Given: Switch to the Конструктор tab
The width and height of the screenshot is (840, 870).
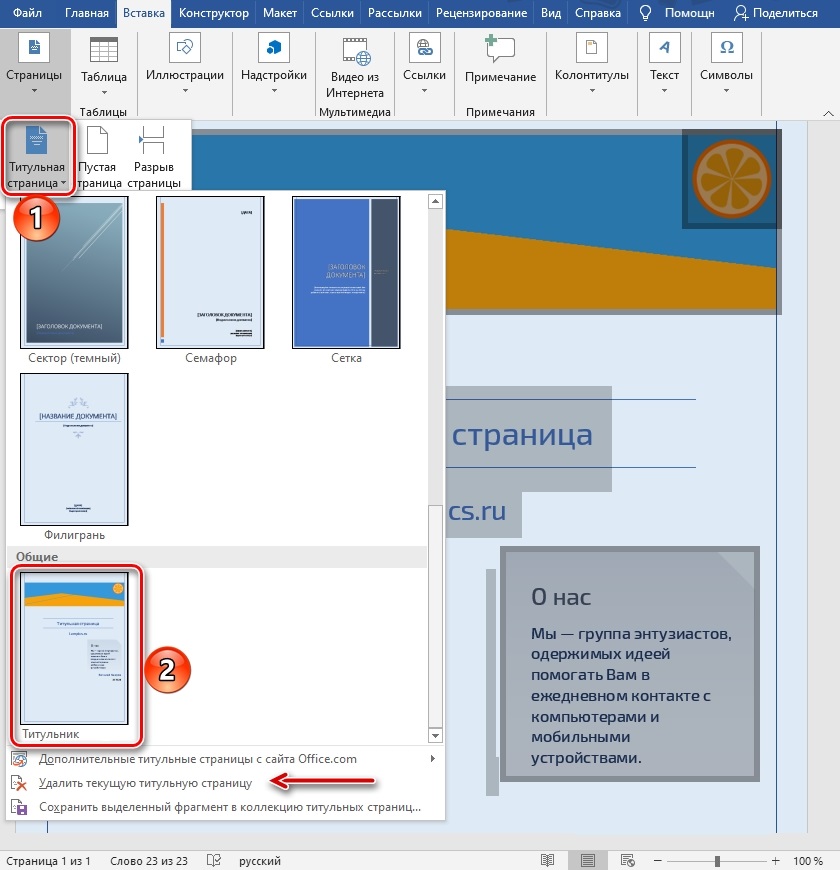Looking at the screenshot, I should tap(214, 14).
